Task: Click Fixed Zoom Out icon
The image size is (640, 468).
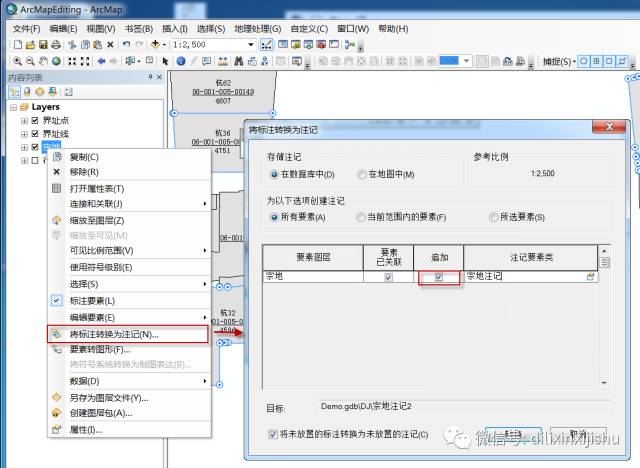Action: [85, 61]
